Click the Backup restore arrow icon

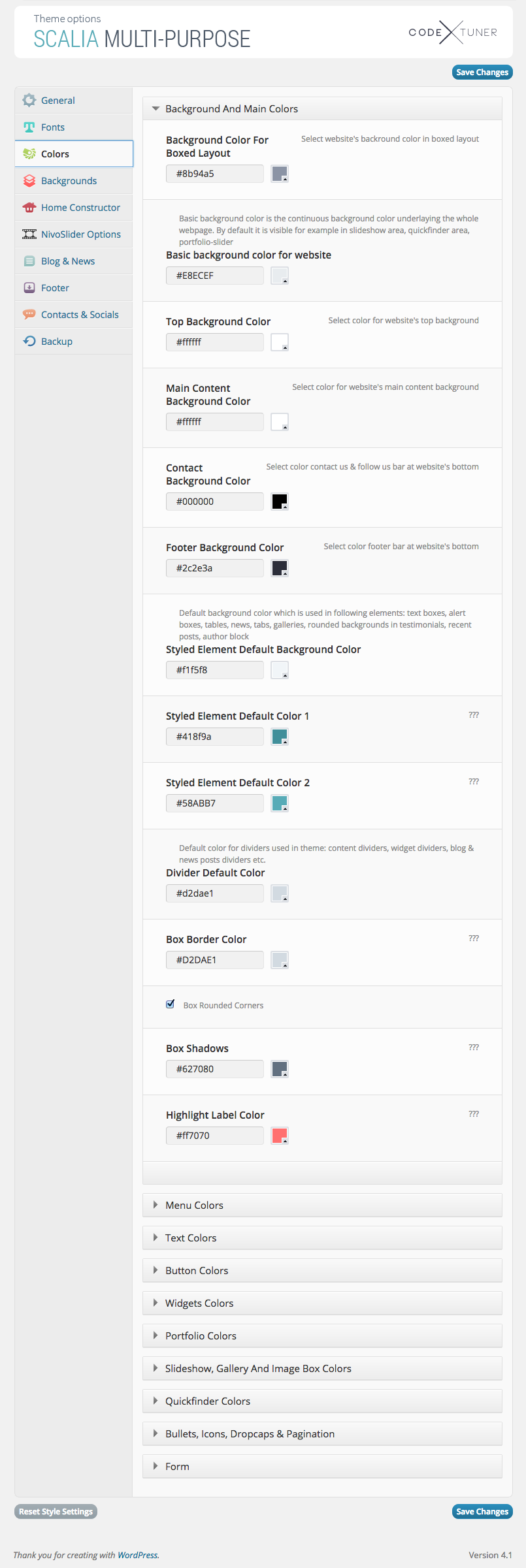click(29, 342)
